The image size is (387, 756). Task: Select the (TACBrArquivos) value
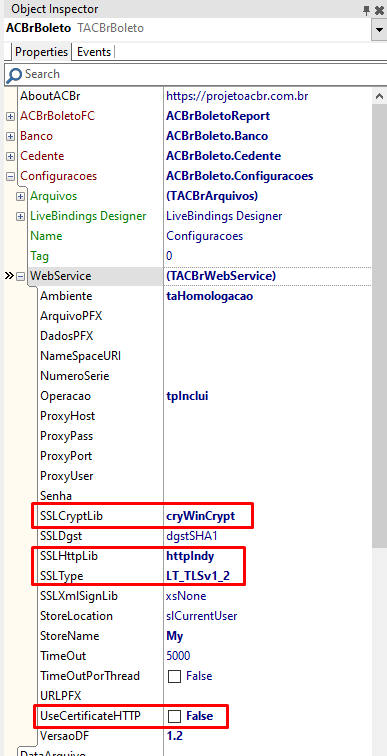[x=212, y=197]
